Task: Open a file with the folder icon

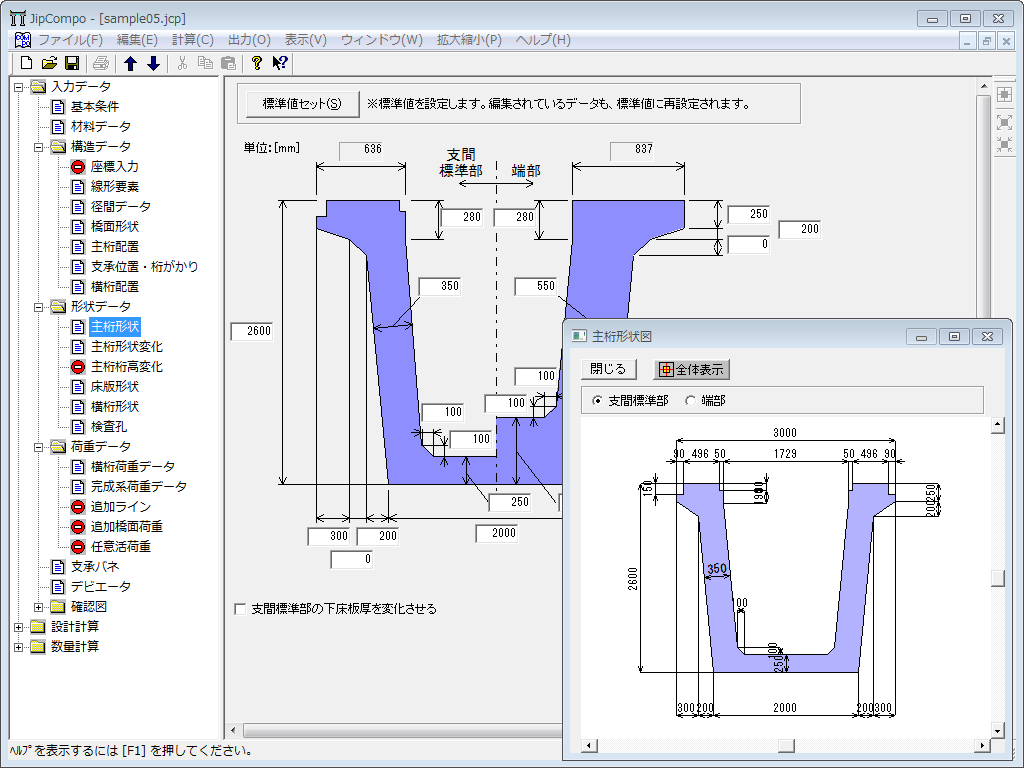Action: [49, 63]
